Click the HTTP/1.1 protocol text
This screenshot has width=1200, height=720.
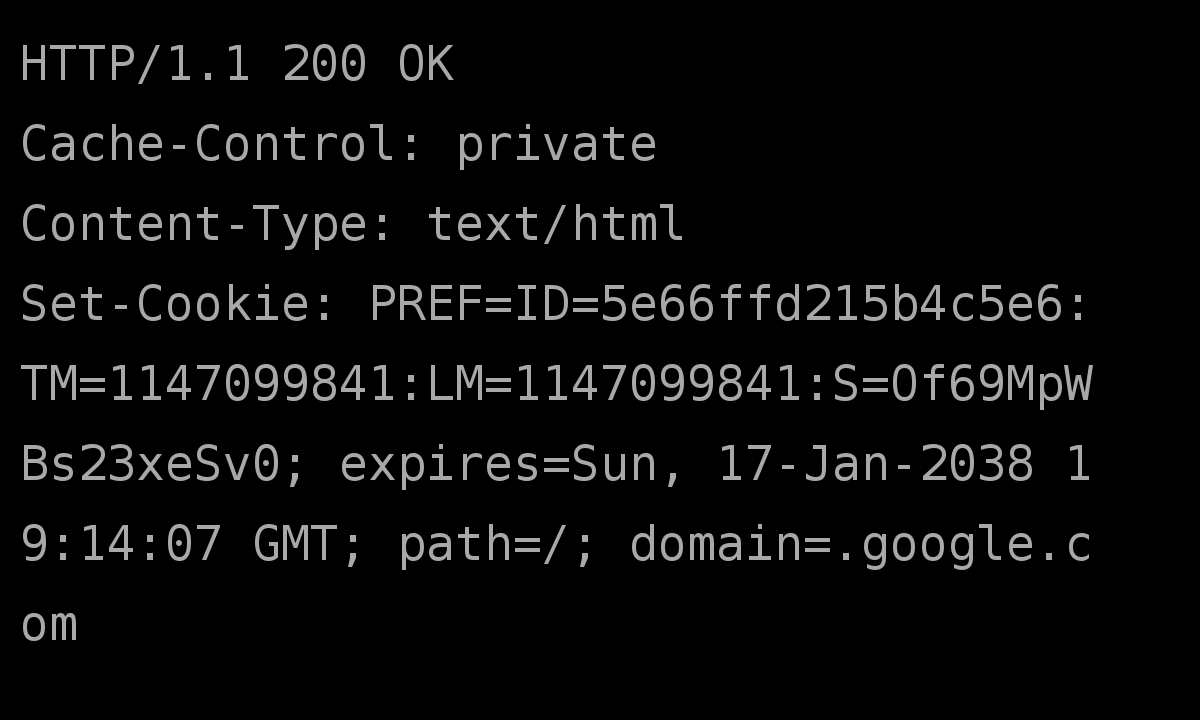135,64
